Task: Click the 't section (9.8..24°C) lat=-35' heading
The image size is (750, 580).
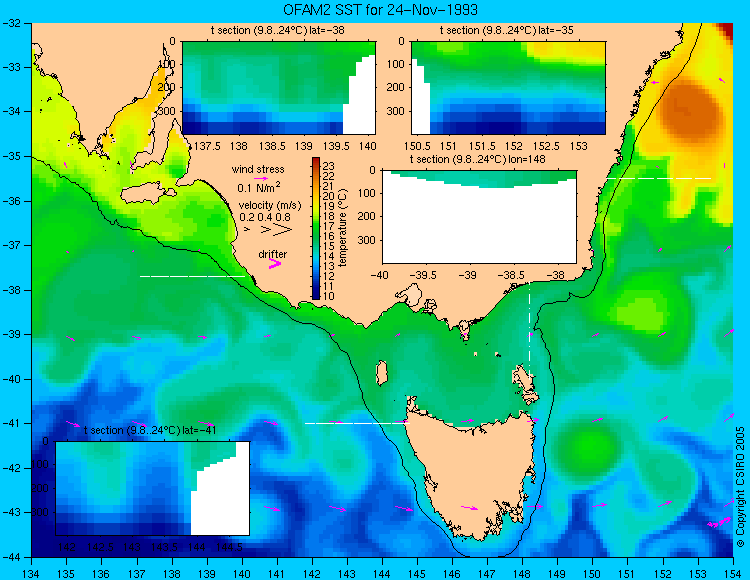Action: 507,31
